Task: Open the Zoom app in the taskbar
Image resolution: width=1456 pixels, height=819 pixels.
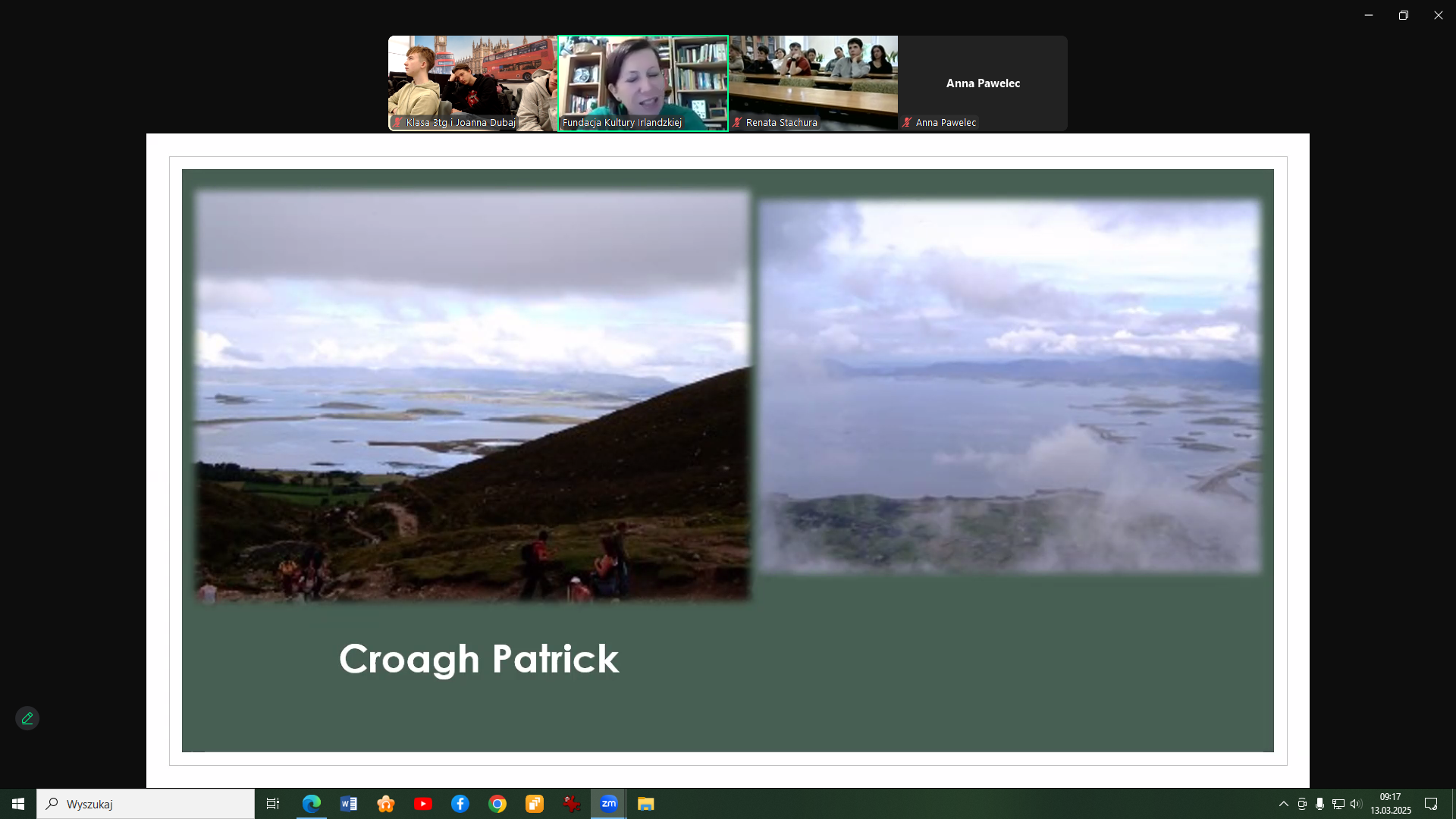Action: pos(609,804)
